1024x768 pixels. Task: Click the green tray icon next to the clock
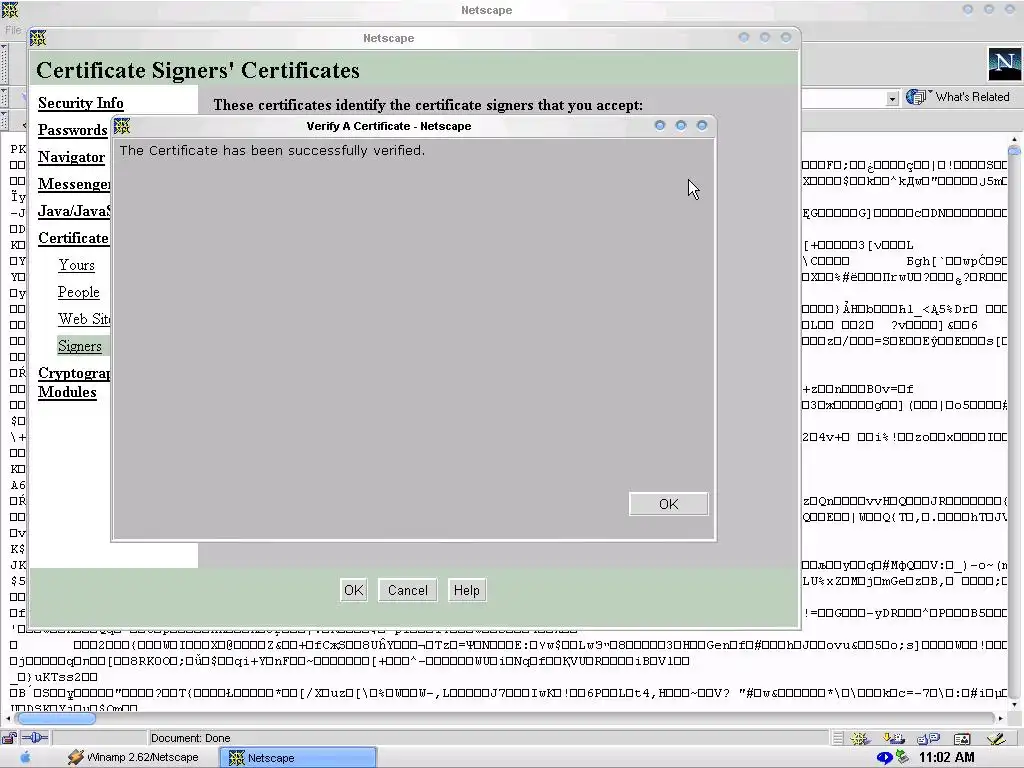[903, 757]
